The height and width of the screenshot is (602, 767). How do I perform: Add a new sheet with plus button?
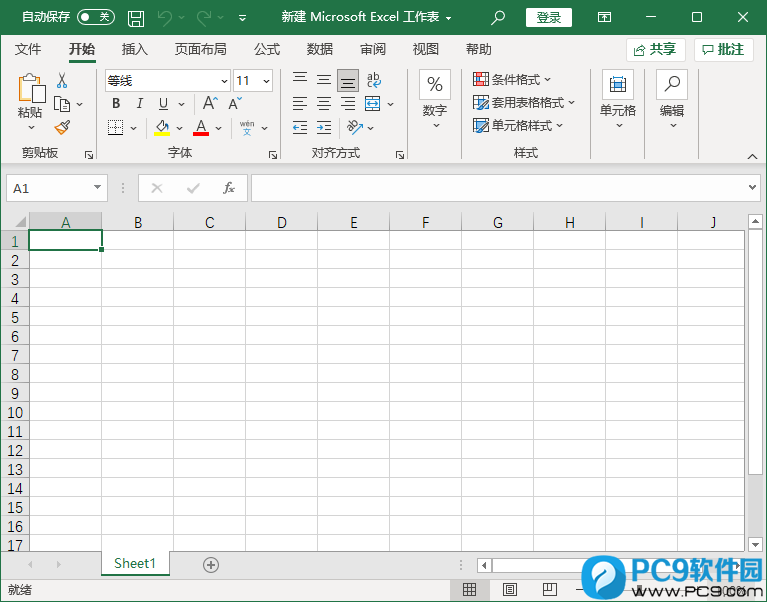pos(211,565)
